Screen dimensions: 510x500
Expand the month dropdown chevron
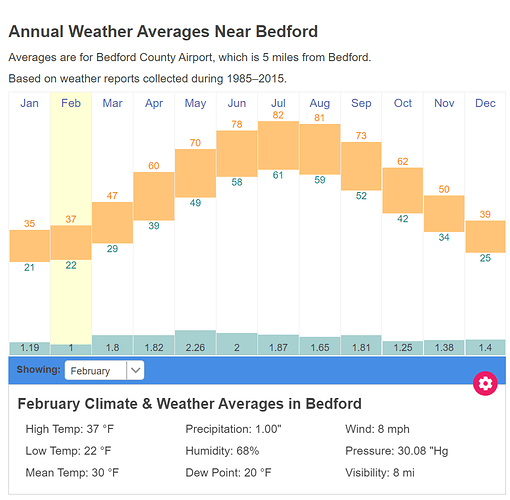pos(135,370)
